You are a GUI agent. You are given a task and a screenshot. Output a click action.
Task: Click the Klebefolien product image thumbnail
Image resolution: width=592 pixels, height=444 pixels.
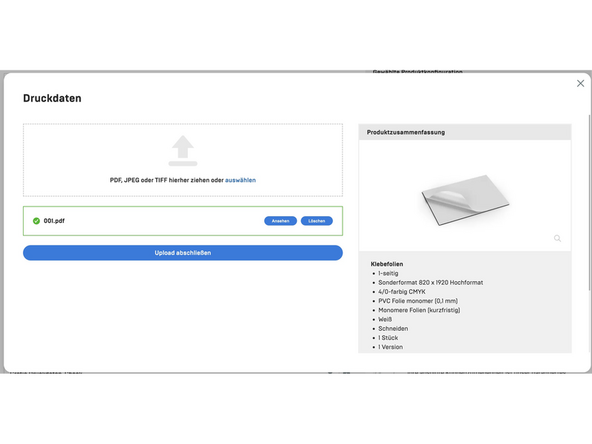coord(465,199)
